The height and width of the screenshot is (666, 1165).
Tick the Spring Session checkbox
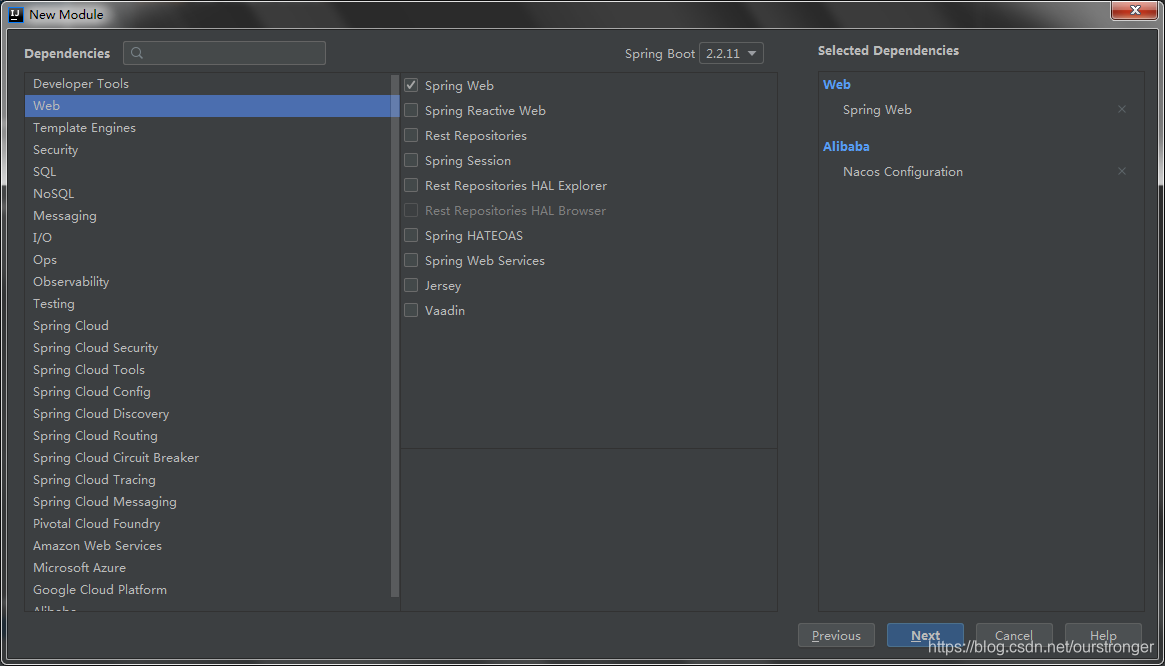[x=411, y=161]
